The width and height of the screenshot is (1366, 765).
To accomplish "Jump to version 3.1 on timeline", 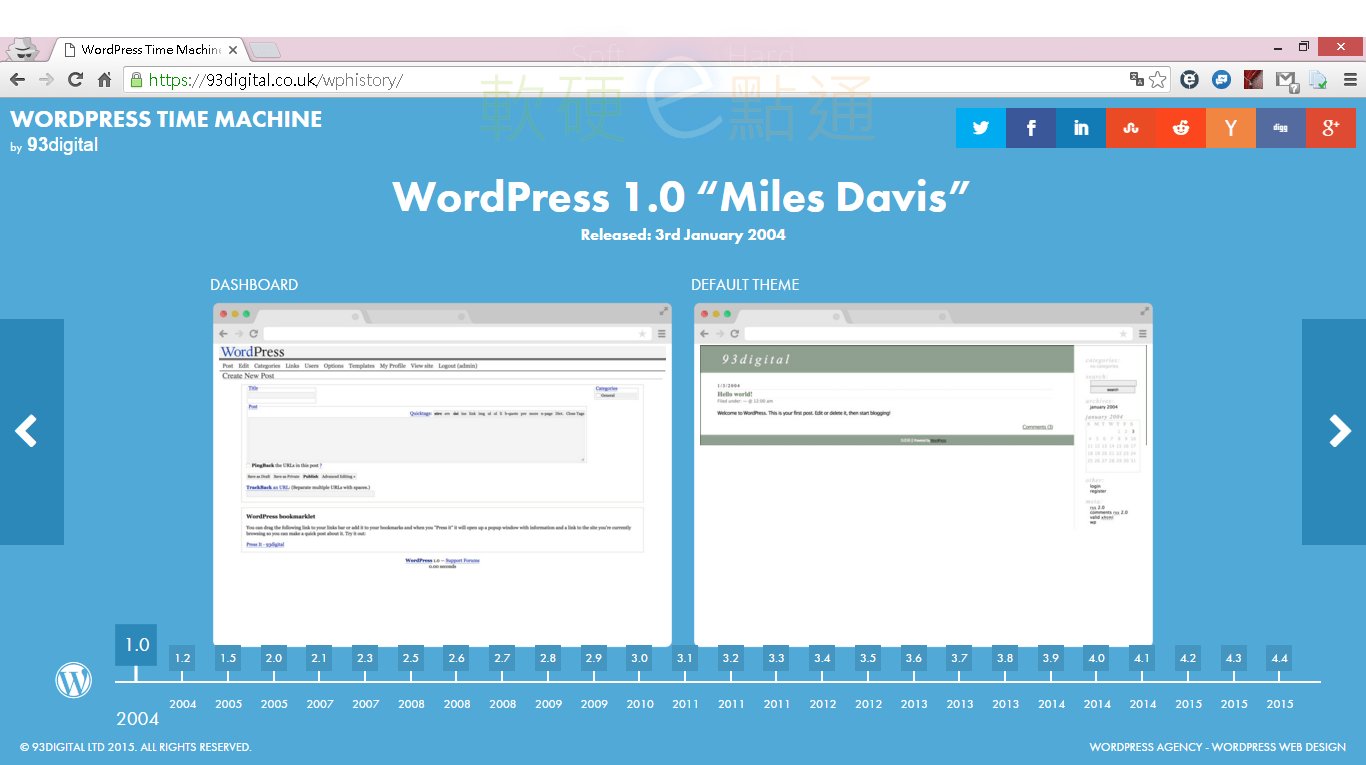I will click(x=685, y=658).
